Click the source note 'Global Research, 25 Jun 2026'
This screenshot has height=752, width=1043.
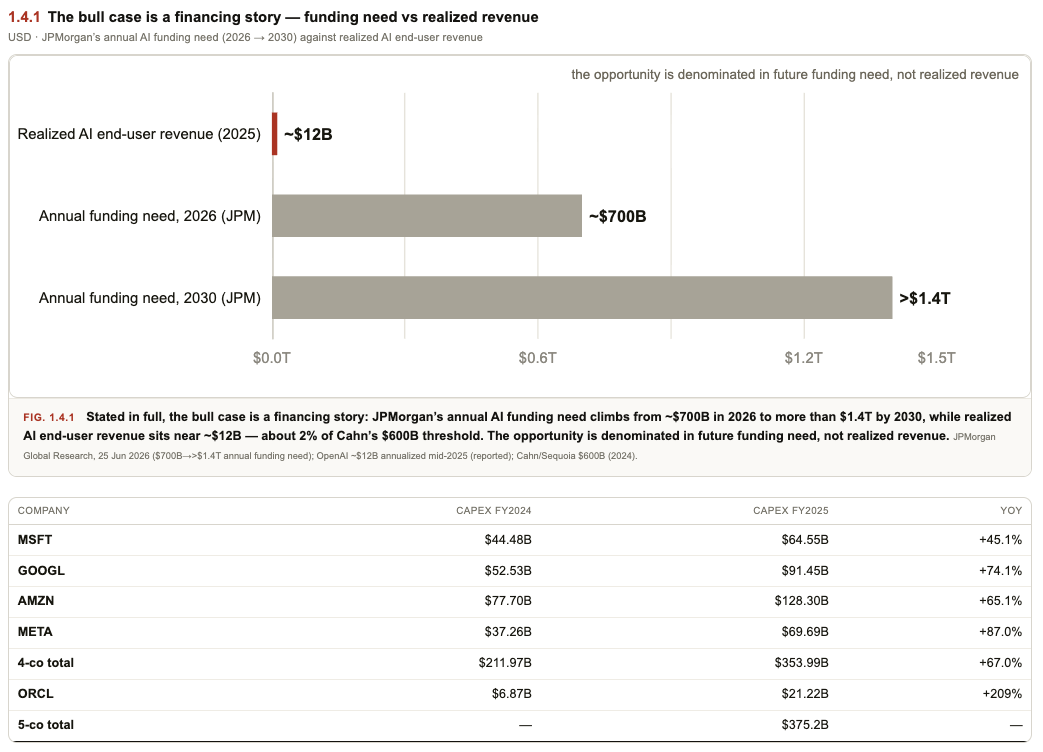[x=85, y=455]
